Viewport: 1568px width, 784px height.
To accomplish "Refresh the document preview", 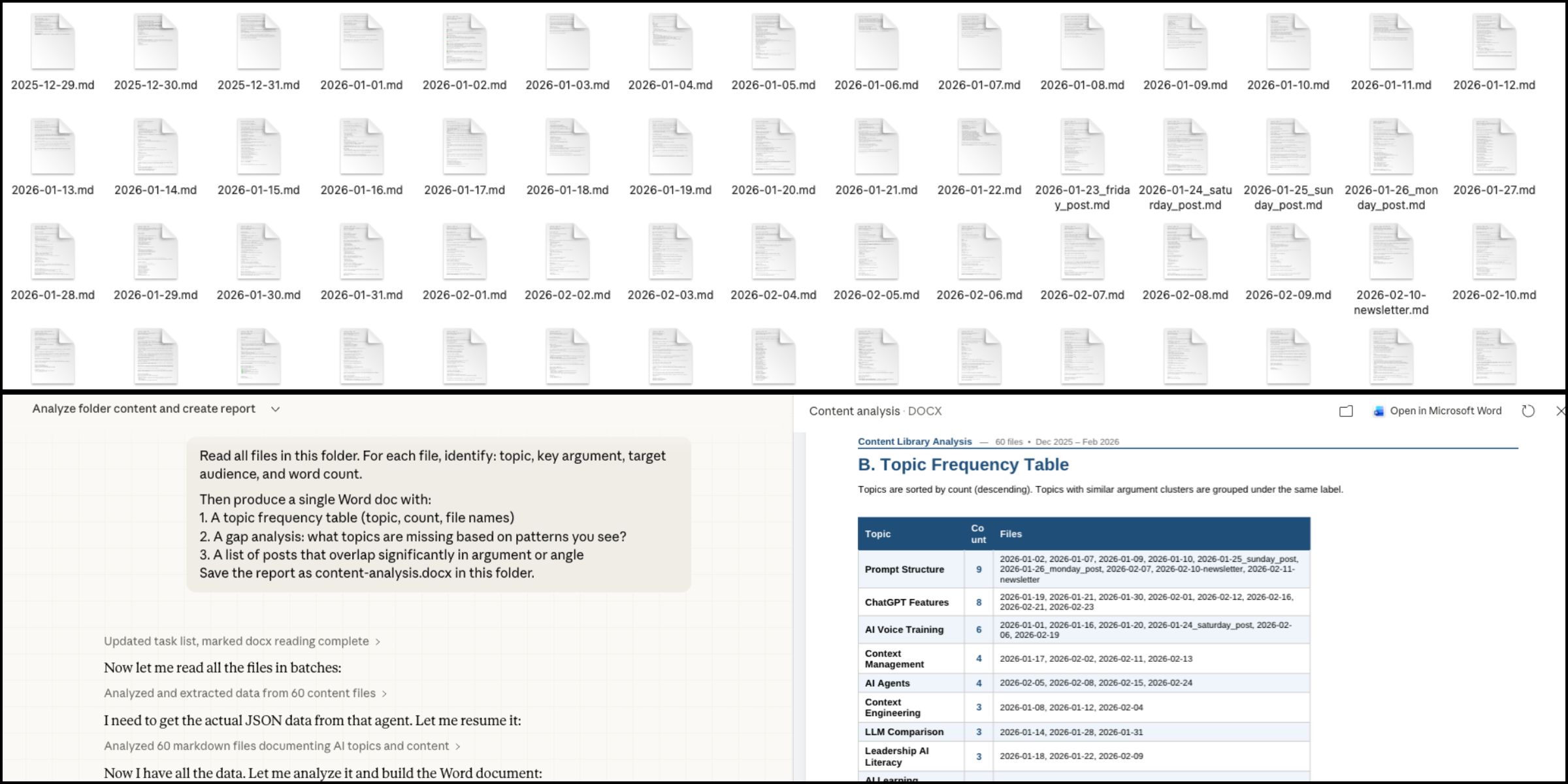I will coord(1527,411).
